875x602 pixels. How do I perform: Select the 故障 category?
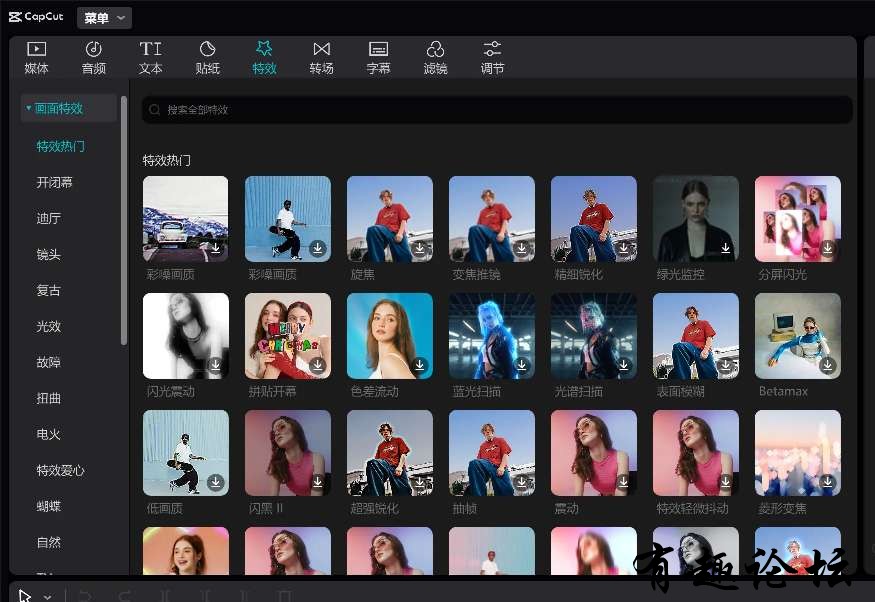tap(49, 362)
